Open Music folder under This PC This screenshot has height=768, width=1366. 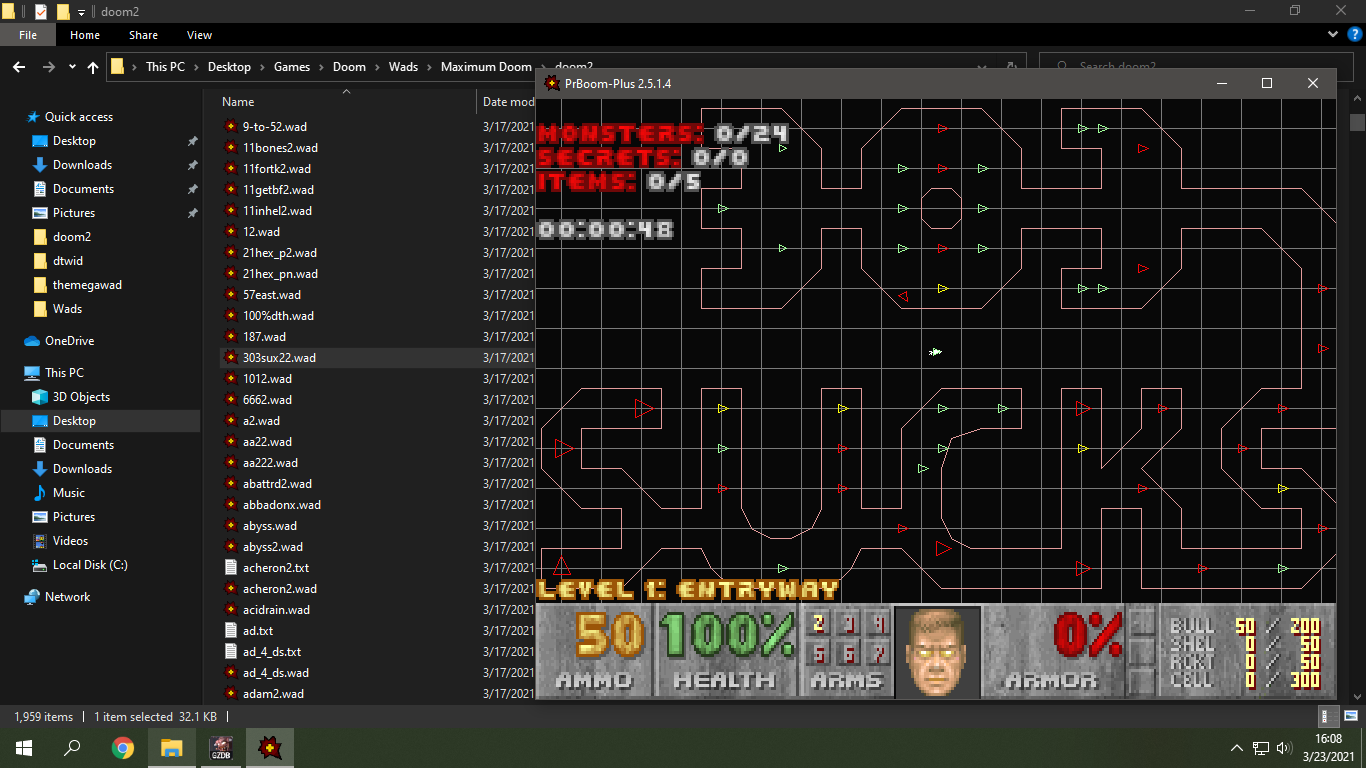pyautogui.click(x=68, y=493)
